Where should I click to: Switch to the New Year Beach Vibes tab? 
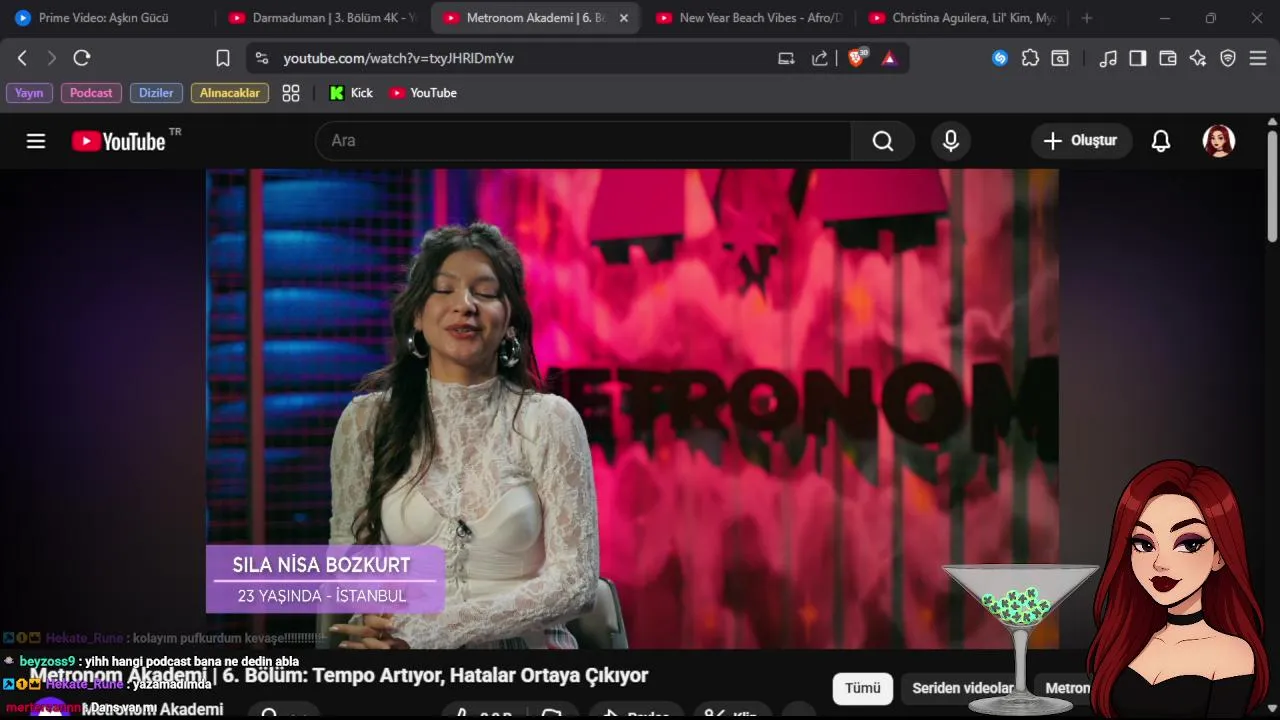pos(750,18)
